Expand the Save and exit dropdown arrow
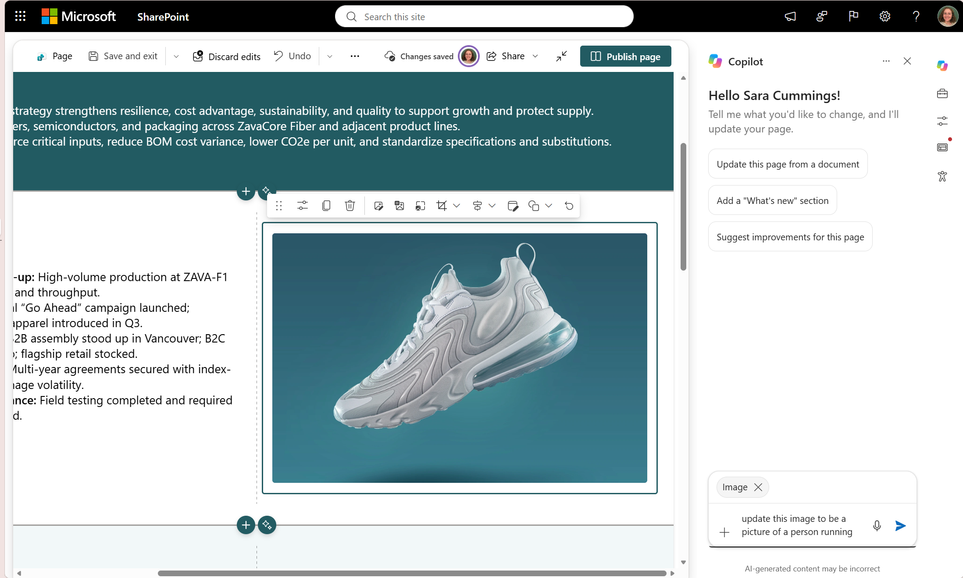 [x=176, y=57]
